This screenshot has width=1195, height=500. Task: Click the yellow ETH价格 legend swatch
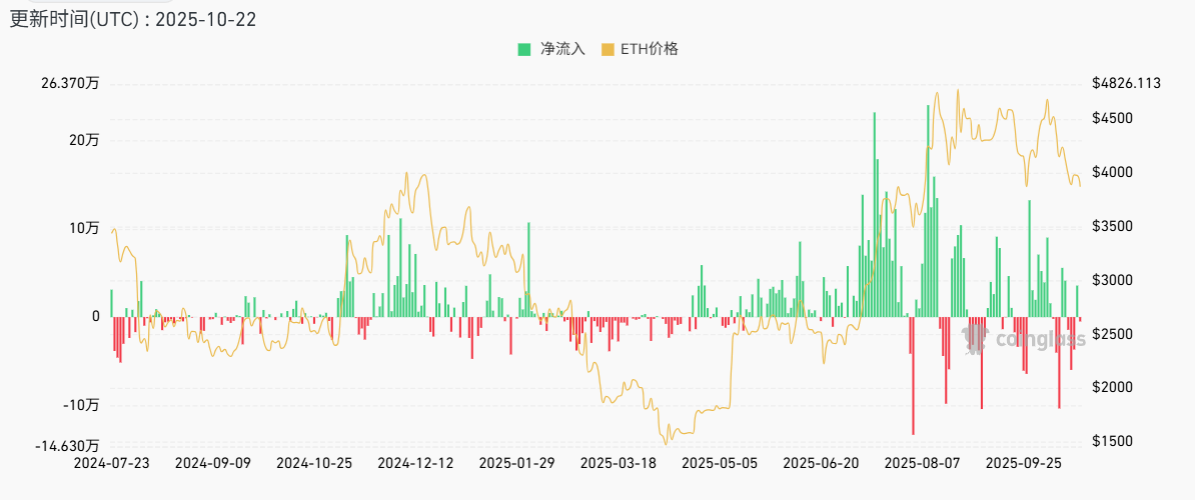click(608, 49)
